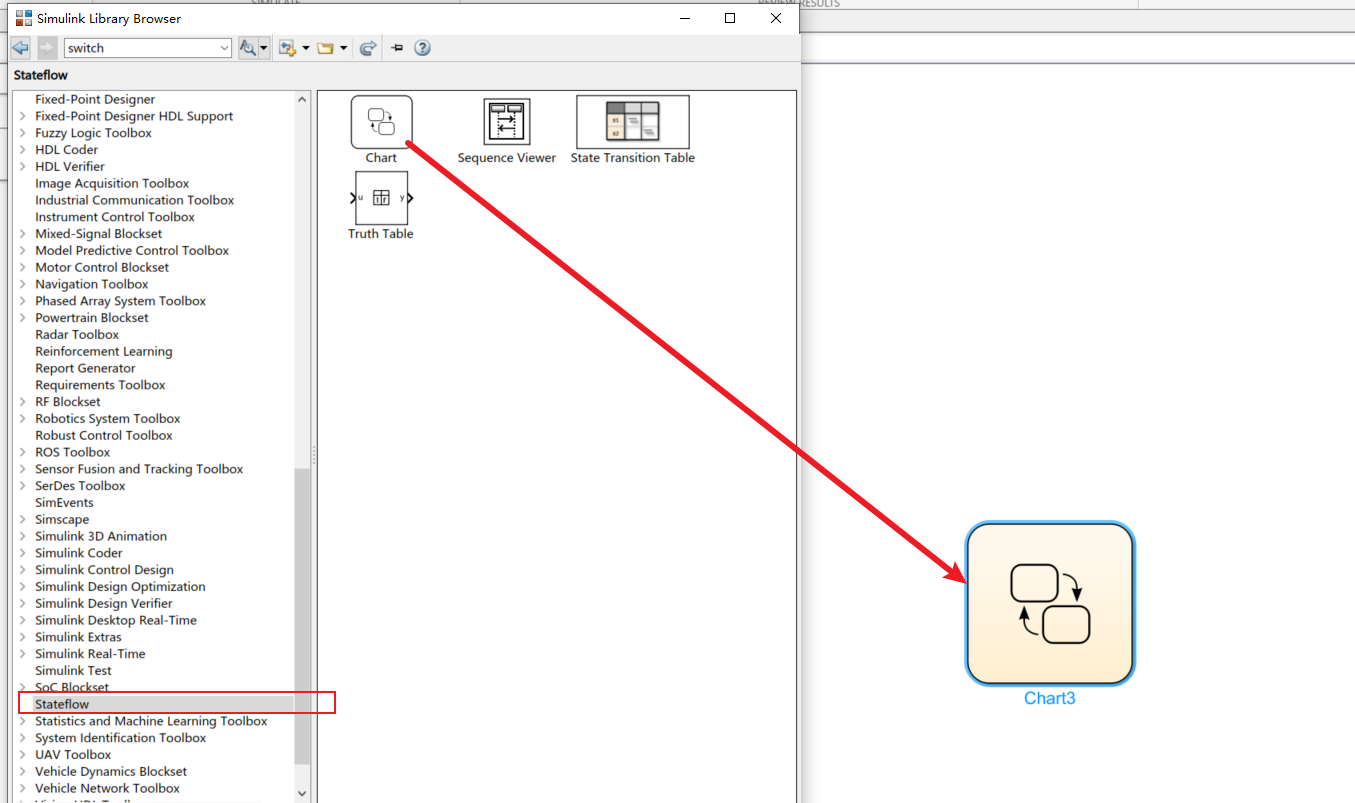
Task: Select Requirements Toolbox entry
Action: tap(100, 385)
